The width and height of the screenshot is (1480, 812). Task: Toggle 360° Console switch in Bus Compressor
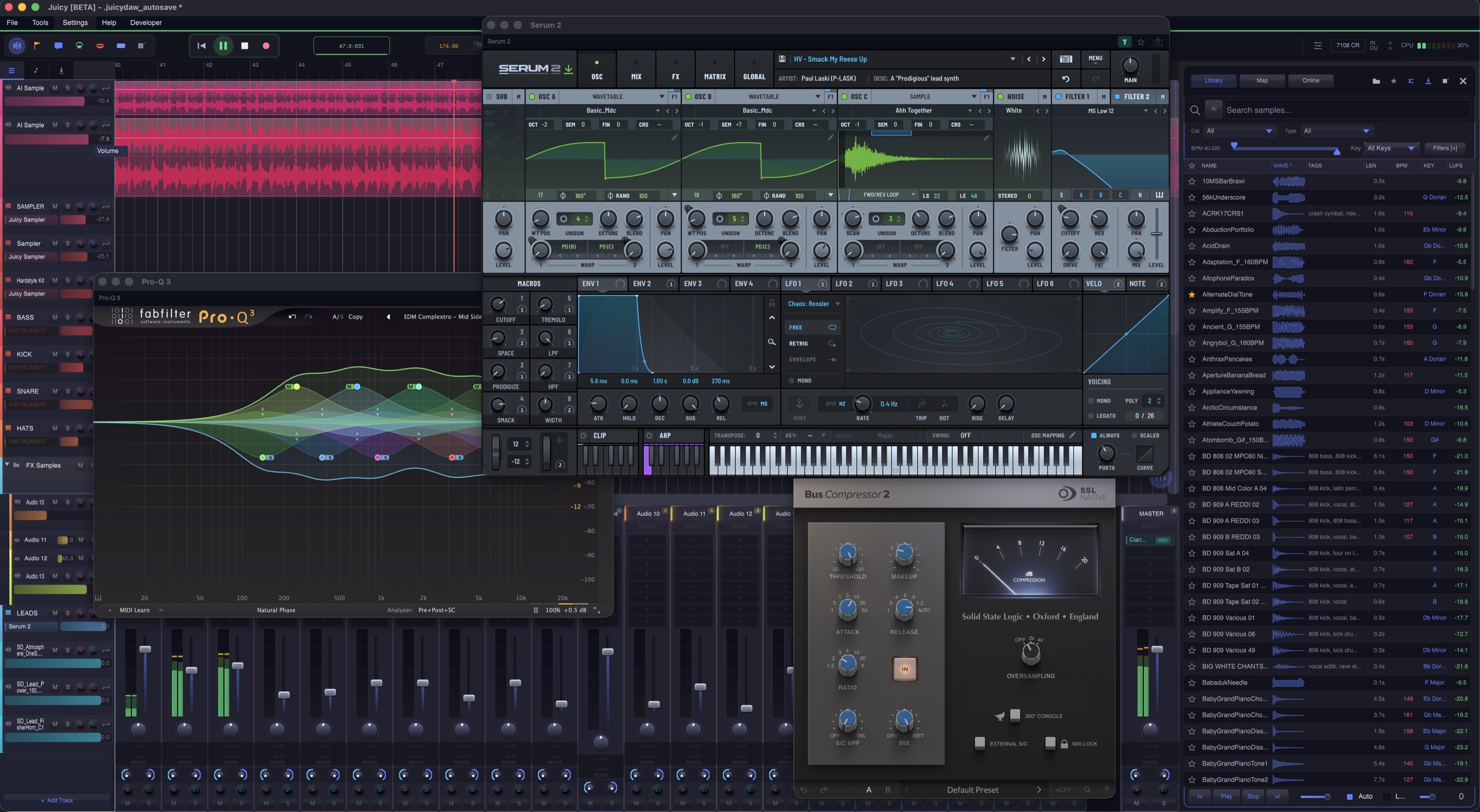click(x=1014, y=715)
